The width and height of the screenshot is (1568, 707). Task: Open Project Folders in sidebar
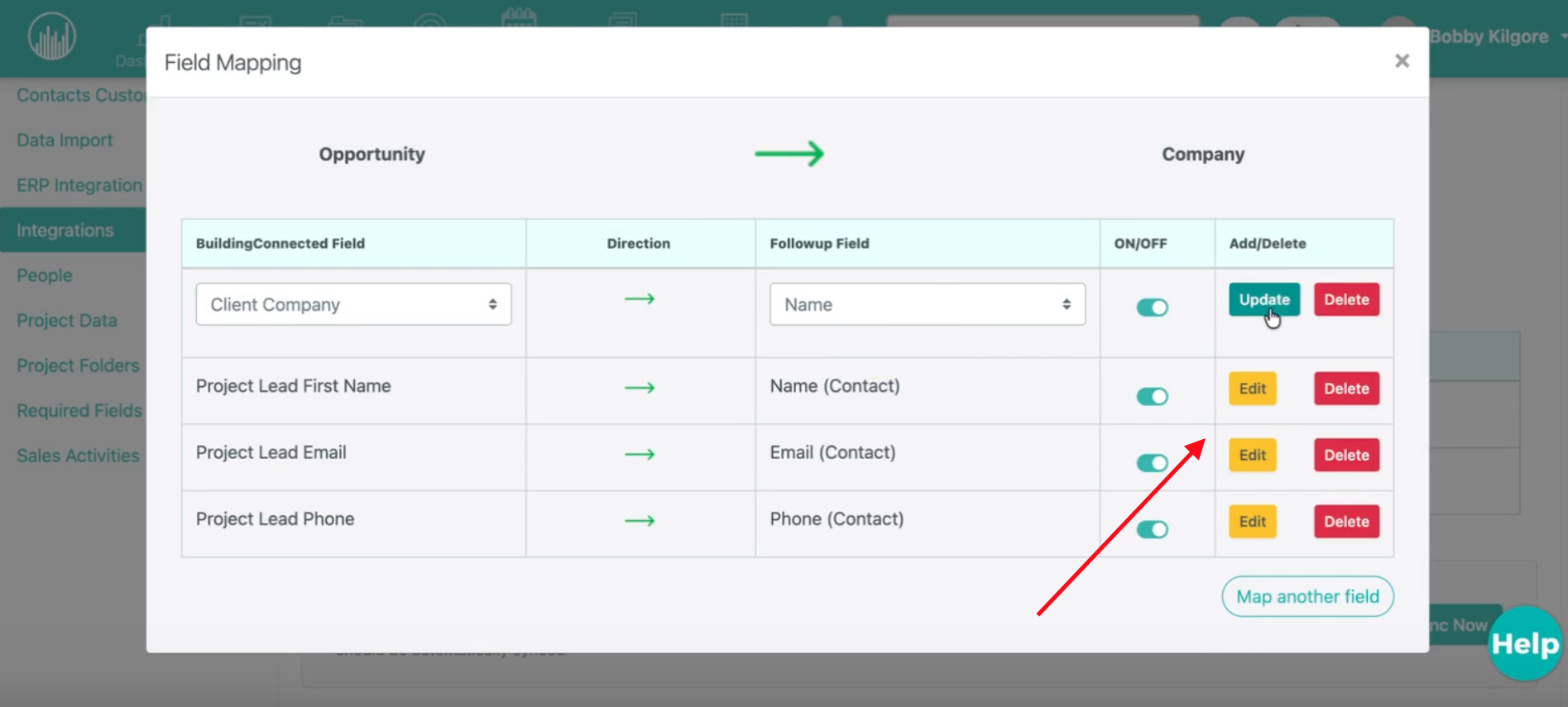point(78,365)
